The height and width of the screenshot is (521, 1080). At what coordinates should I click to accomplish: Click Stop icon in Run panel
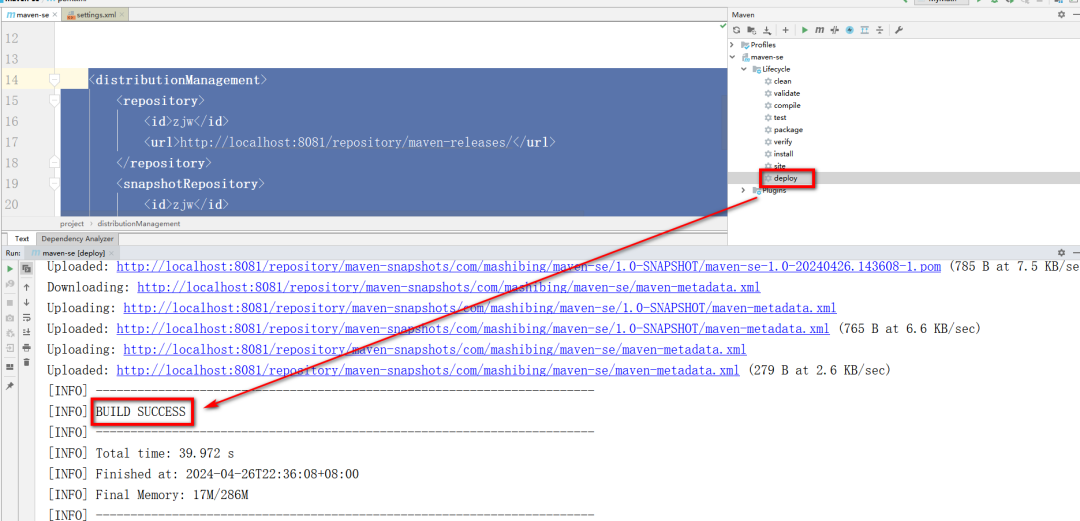click(10, 302)
